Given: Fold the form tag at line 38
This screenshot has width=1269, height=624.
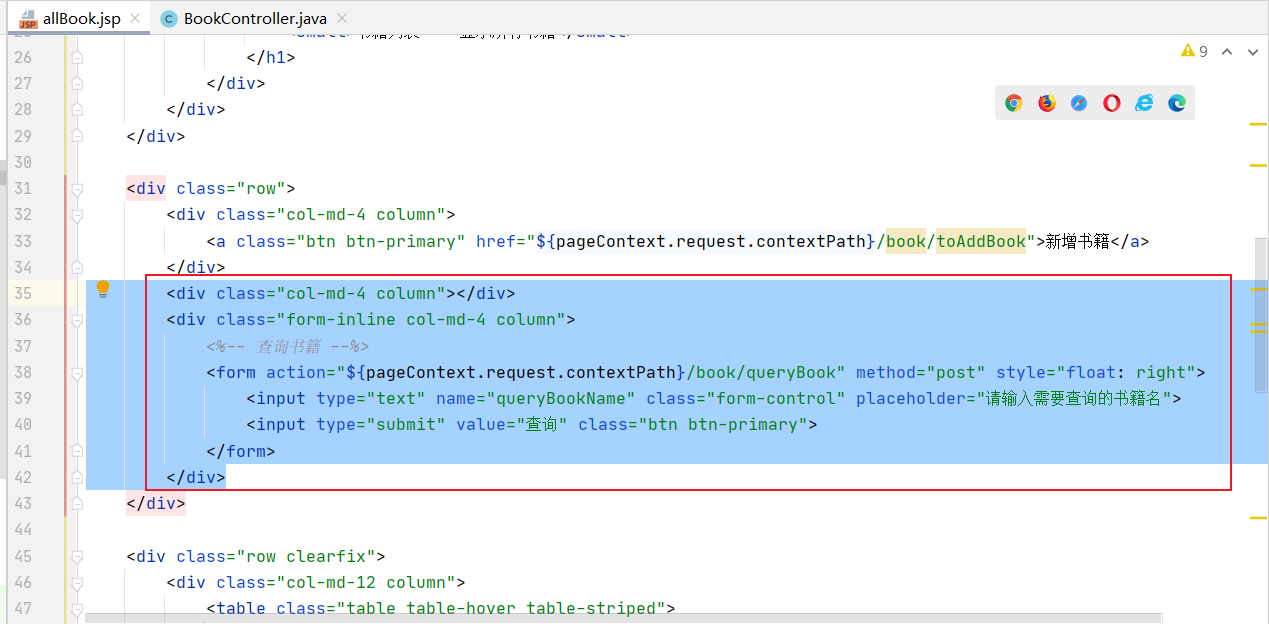Looking at the screenshot, I should pos(77,372).
